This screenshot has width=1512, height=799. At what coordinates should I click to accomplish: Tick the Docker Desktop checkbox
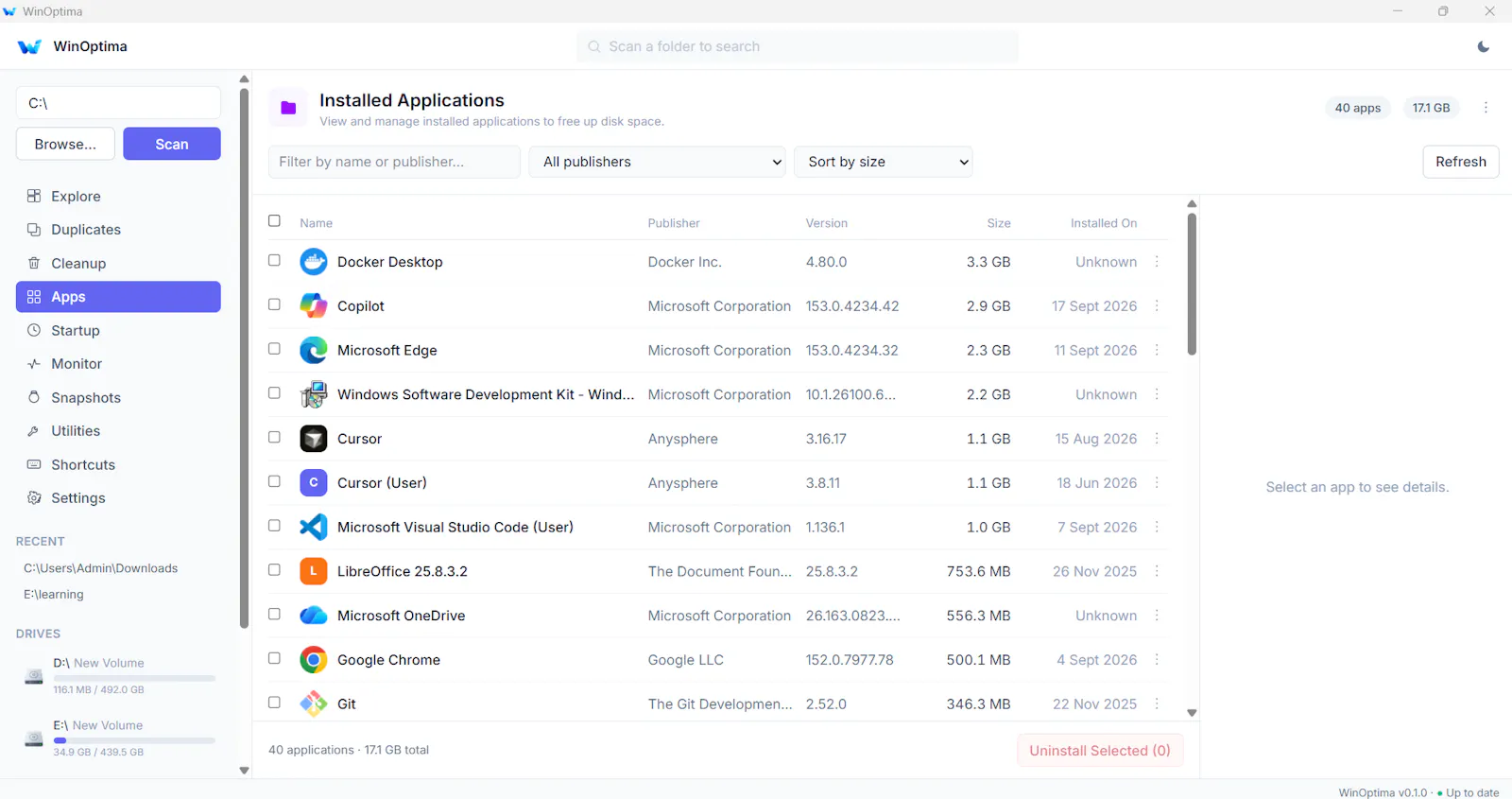(274, 260)
